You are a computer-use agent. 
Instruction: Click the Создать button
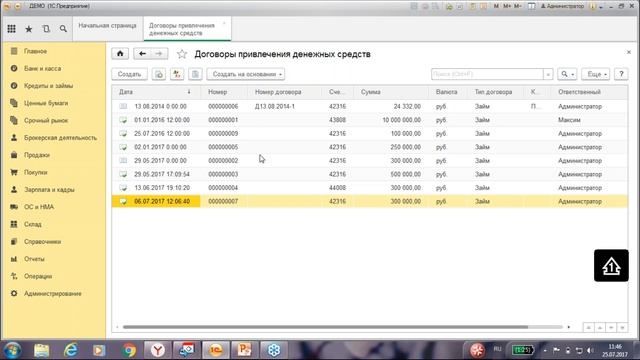coord(129,74)
